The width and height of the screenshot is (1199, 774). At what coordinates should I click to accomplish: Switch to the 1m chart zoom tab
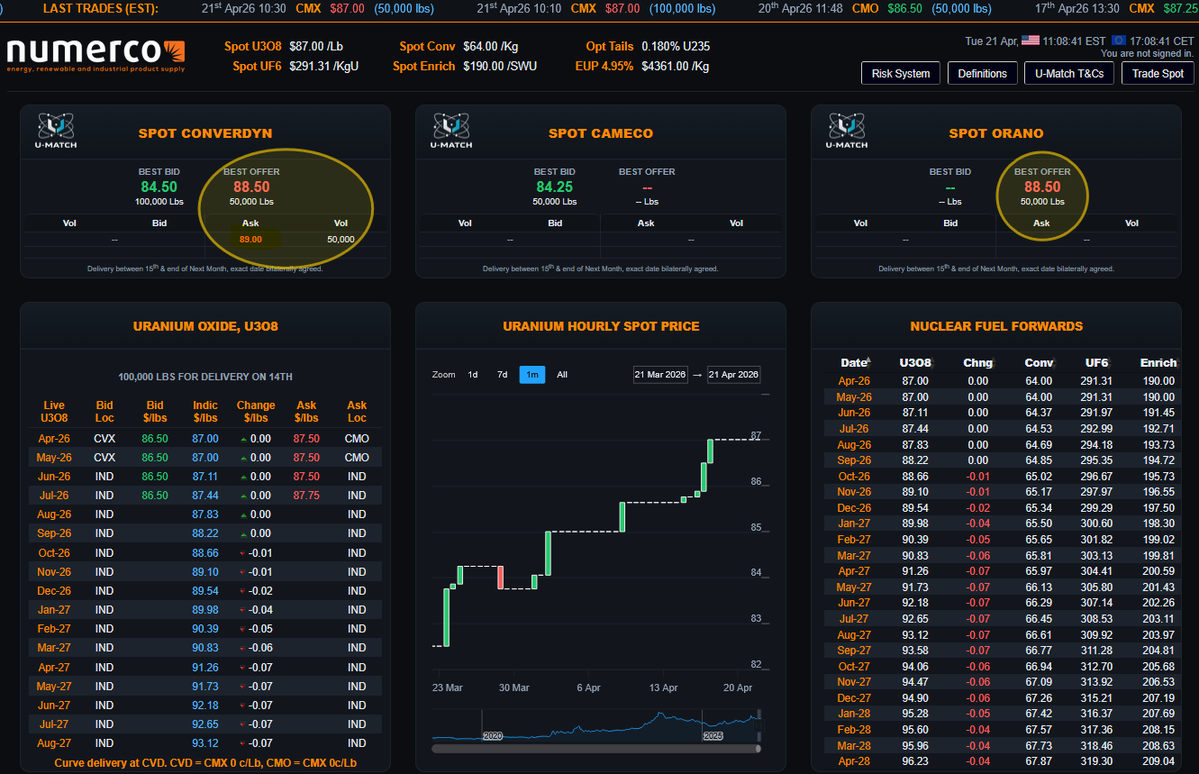click(x=531, y=374)
